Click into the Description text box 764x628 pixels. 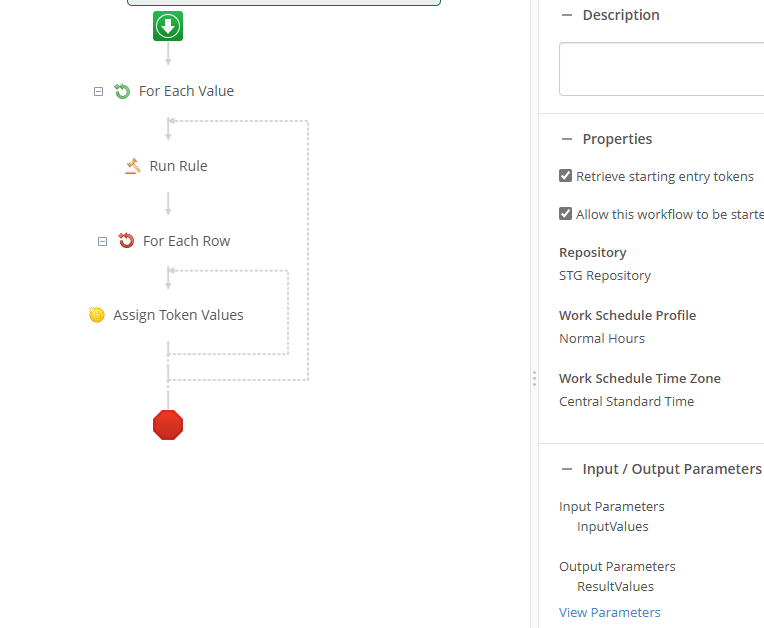[x=662, y=69]
